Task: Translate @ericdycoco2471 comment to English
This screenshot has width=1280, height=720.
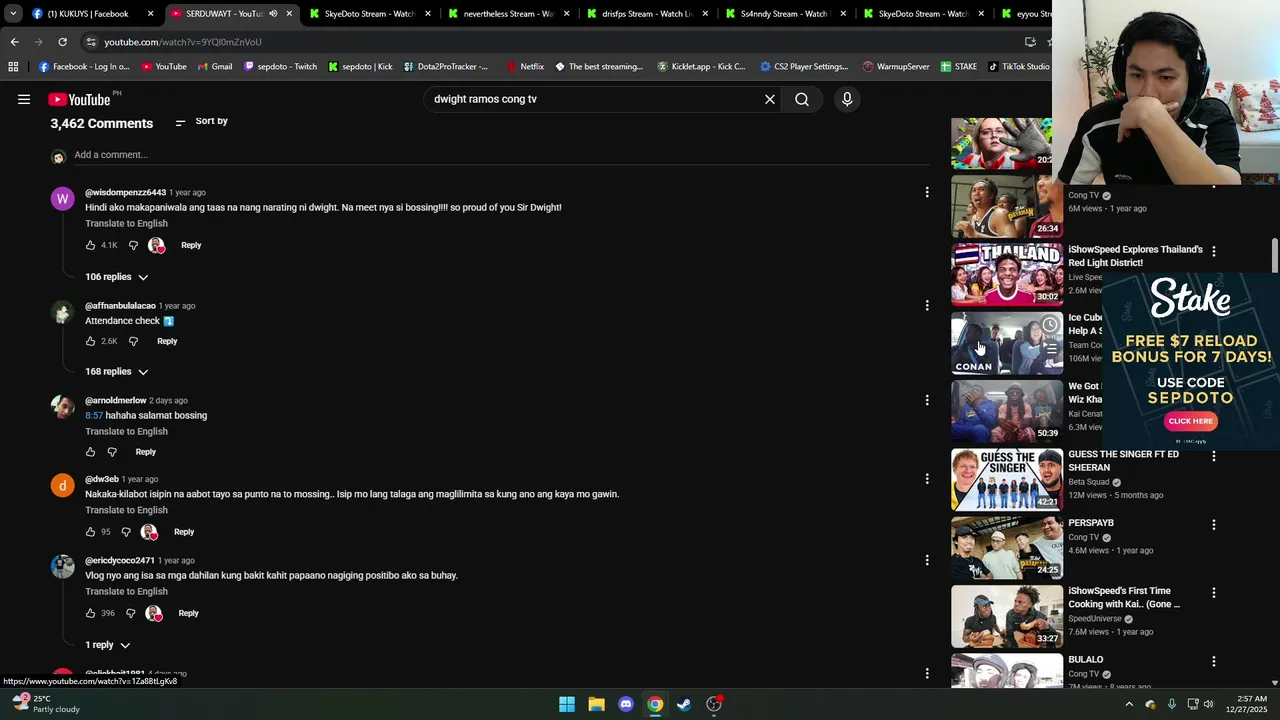Action: (126, 592)
